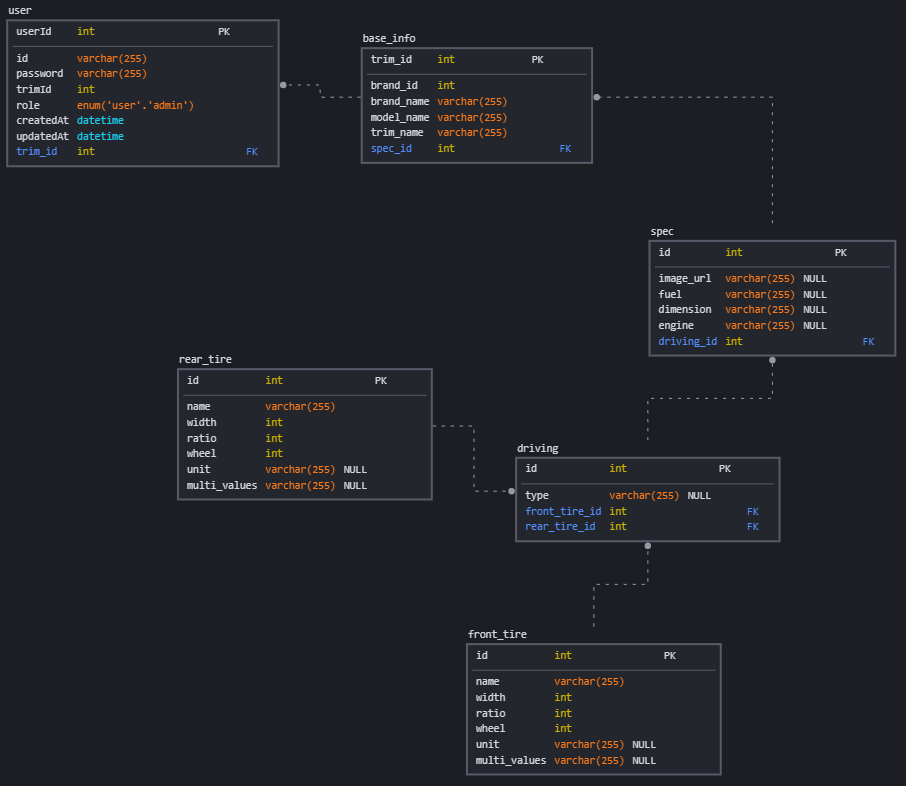
Task: Select the role enum field in user
Action: [x=30, y=105]
